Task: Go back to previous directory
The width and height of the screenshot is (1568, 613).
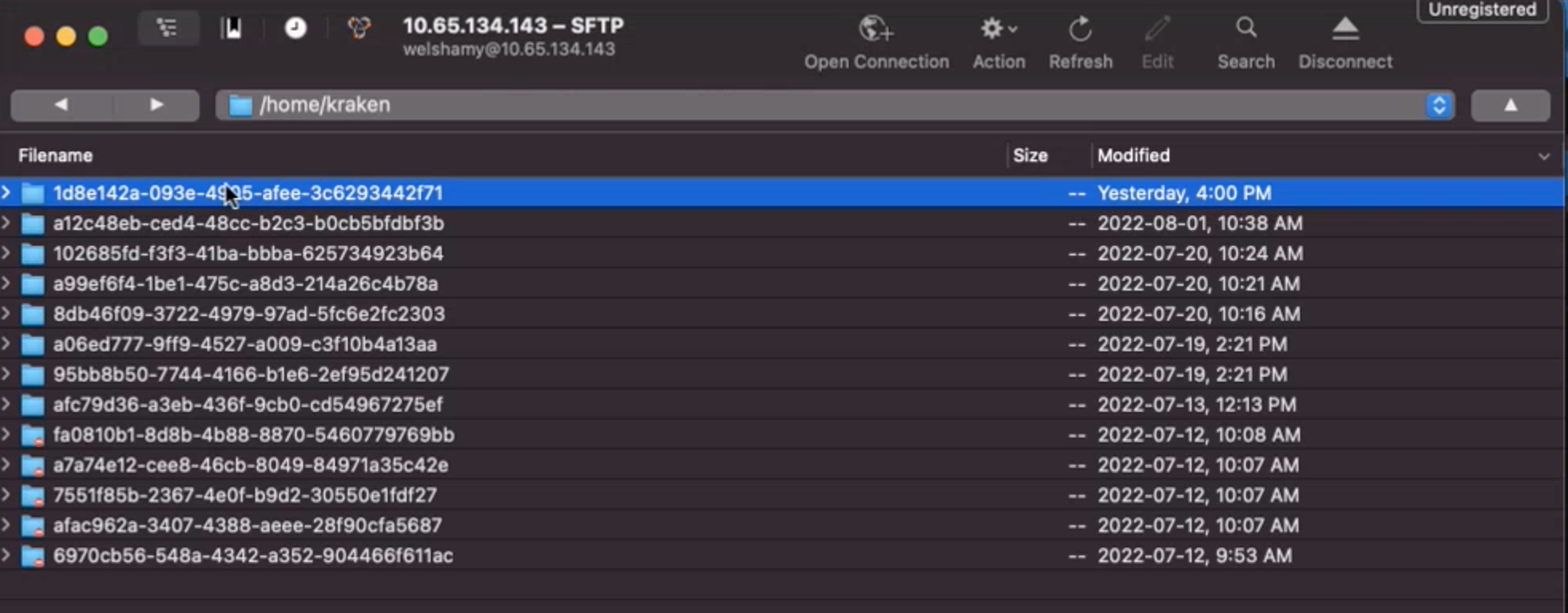Action: coord(61,105)
